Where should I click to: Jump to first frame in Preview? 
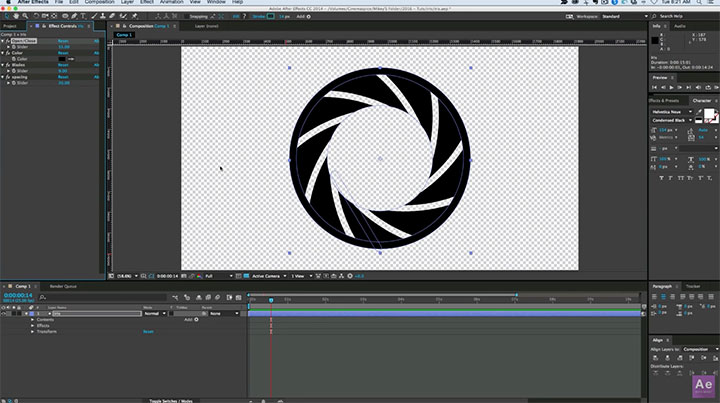[654, 87]
